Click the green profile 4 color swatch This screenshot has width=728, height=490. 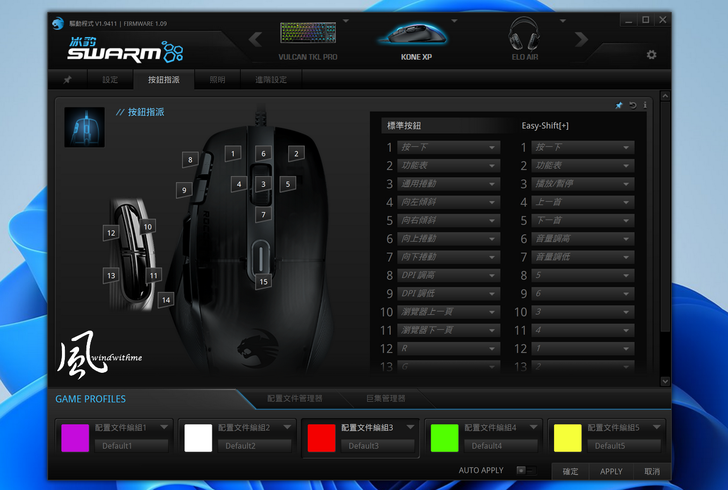[445, 438]
